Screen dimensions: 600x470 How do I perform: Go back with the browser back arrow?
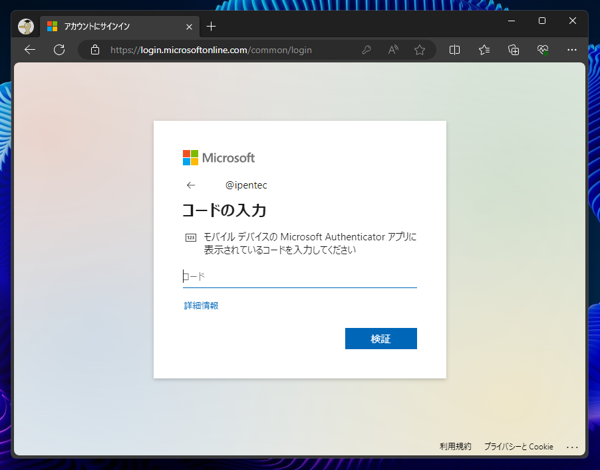click(x=29, y=50)
